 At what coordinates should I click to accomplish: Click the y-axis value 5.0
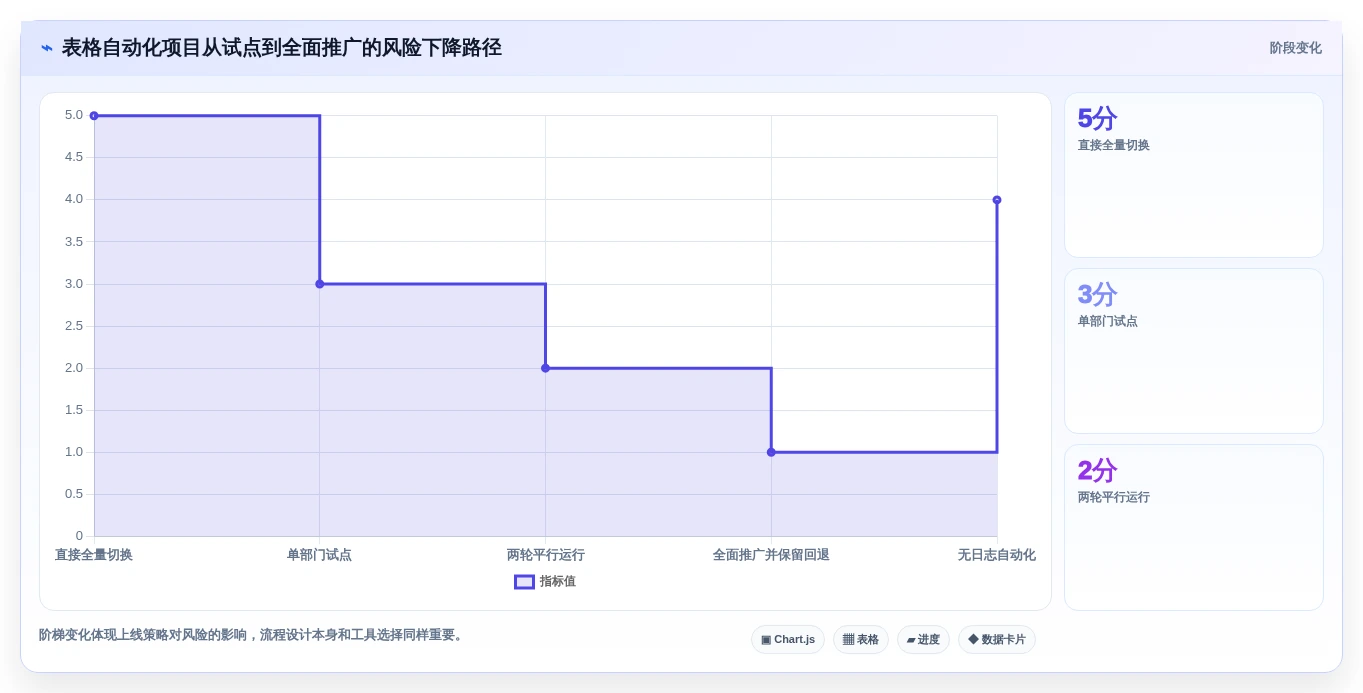74,115
